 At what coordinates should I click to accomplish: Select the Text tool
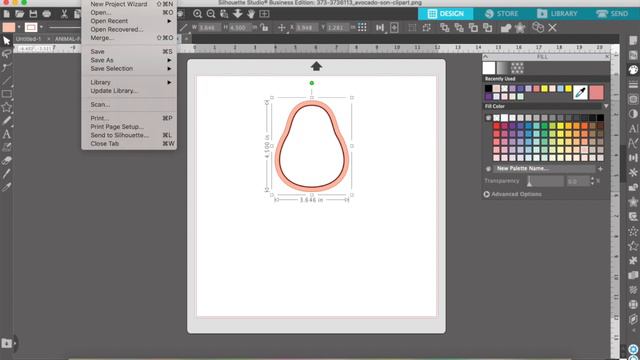tap(6, 134)
